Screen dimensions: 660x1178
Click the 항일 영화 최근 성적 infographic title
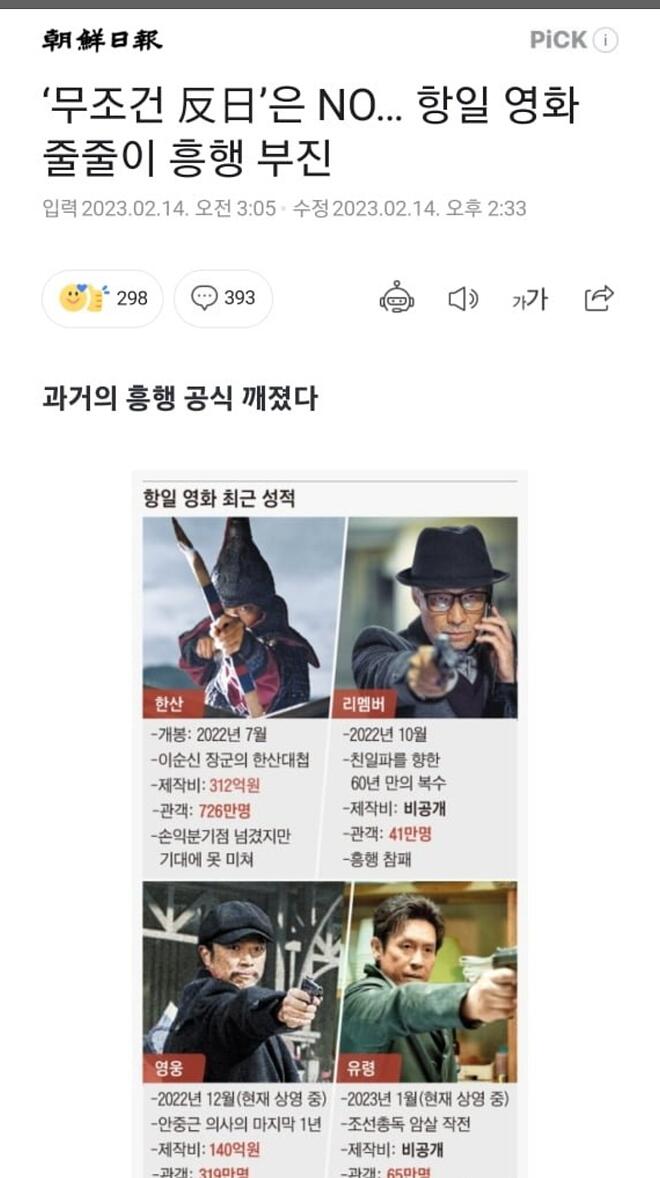pos(218,498)
